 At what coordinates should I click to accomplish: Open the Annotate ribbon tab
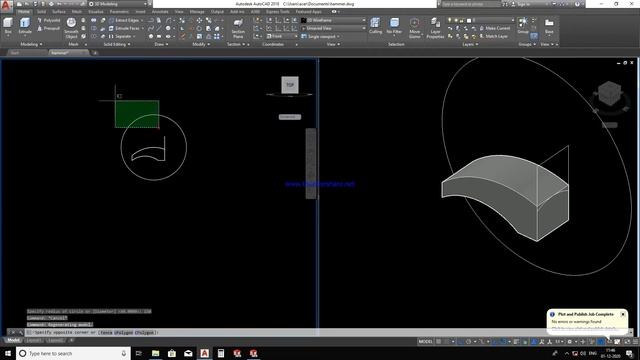[160, 11]
